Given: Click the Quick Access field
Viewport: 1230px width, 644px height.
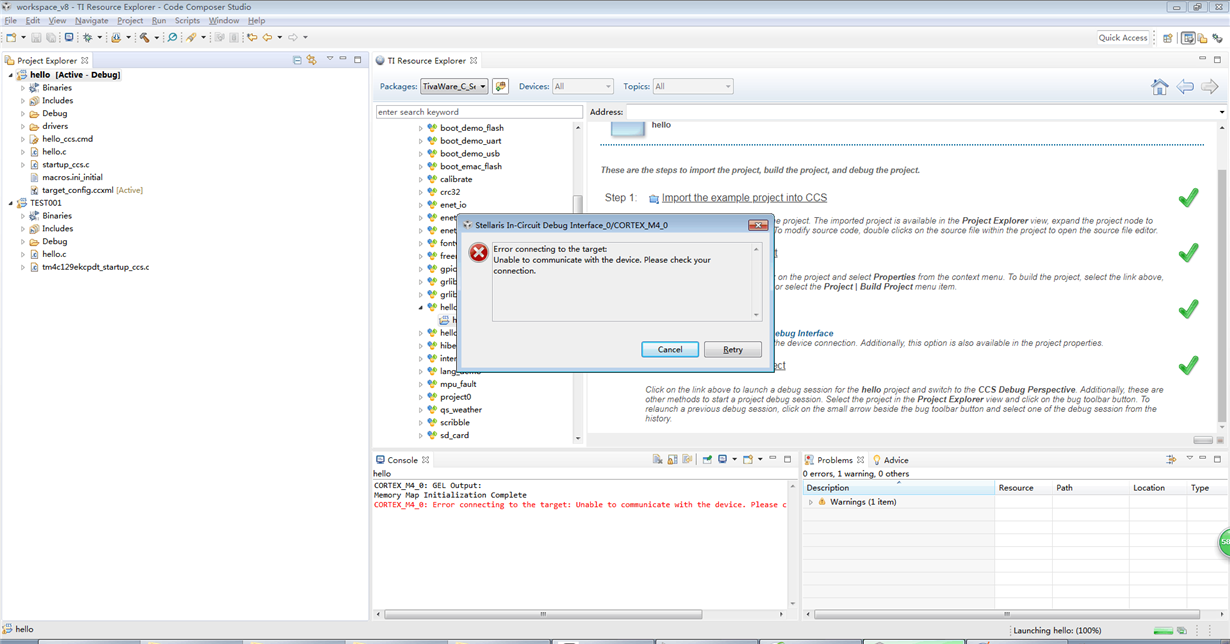Looking at the screenshot, I should 1123,38.
